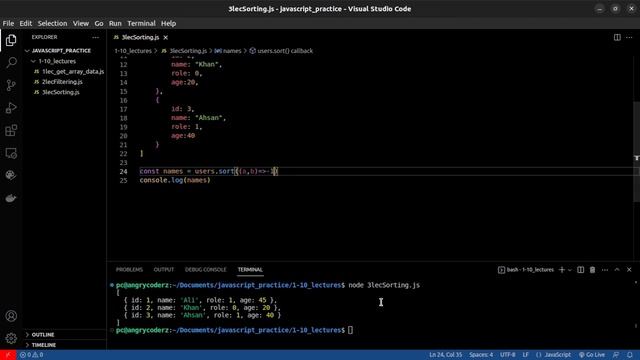Change end of line sequence LF
Image resolution: width=640 pixels, height=360 pixels.
pyautogui.click(x=525, y=355)
